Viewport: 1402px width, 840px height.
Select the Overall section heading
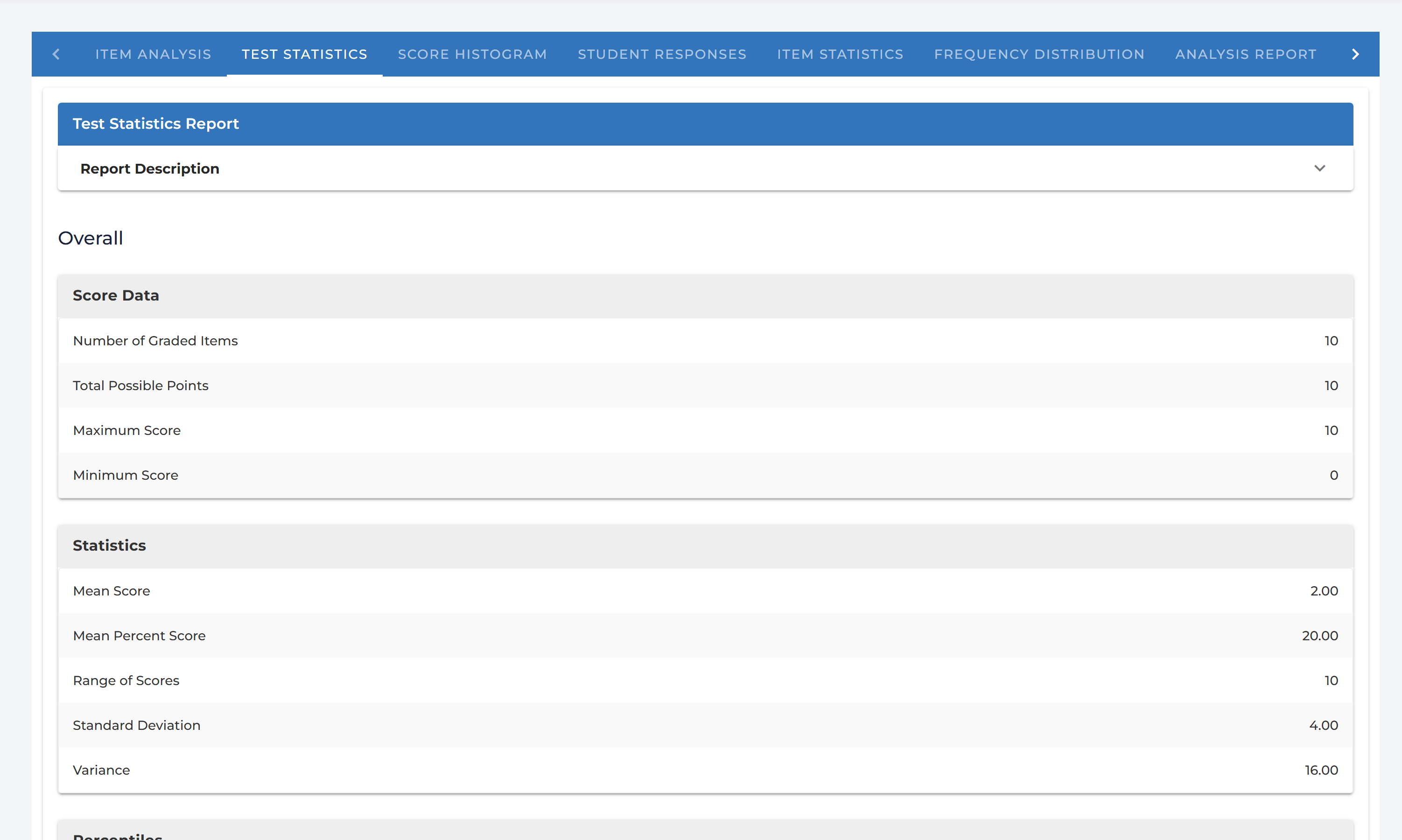click(91, 238)
